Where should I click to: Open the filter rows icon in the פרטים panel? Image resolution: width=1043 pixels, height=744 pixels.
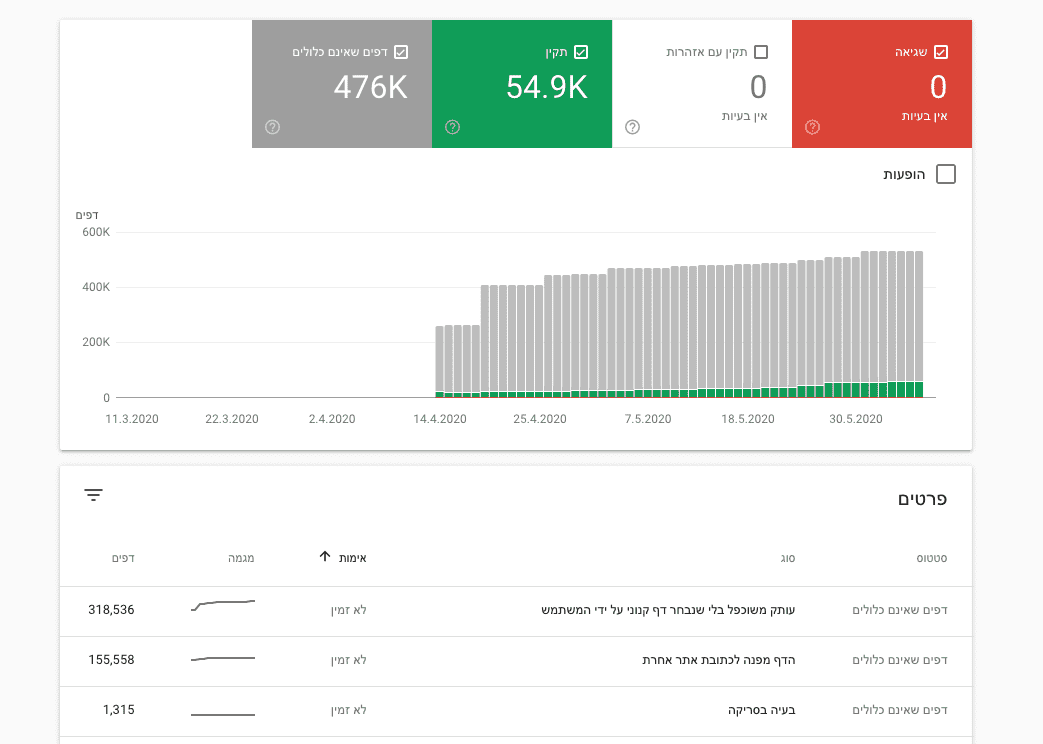[94, 495]
